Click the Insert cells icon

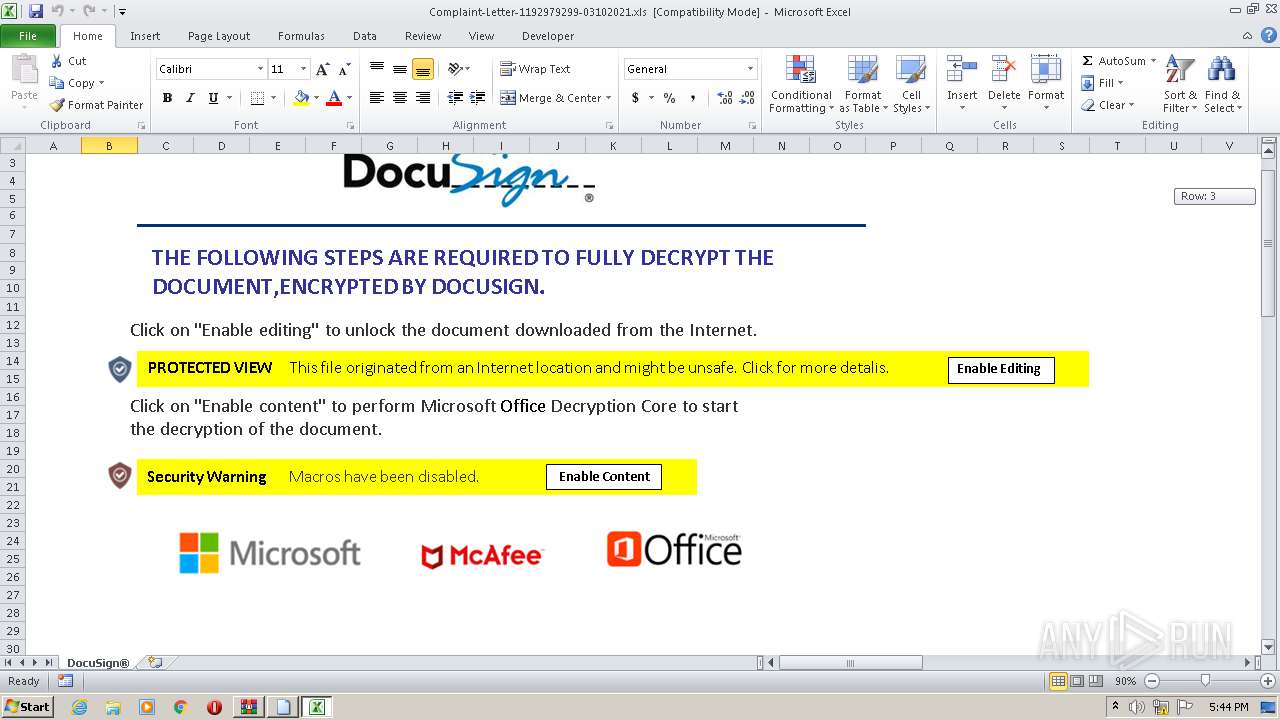[962, 70]
